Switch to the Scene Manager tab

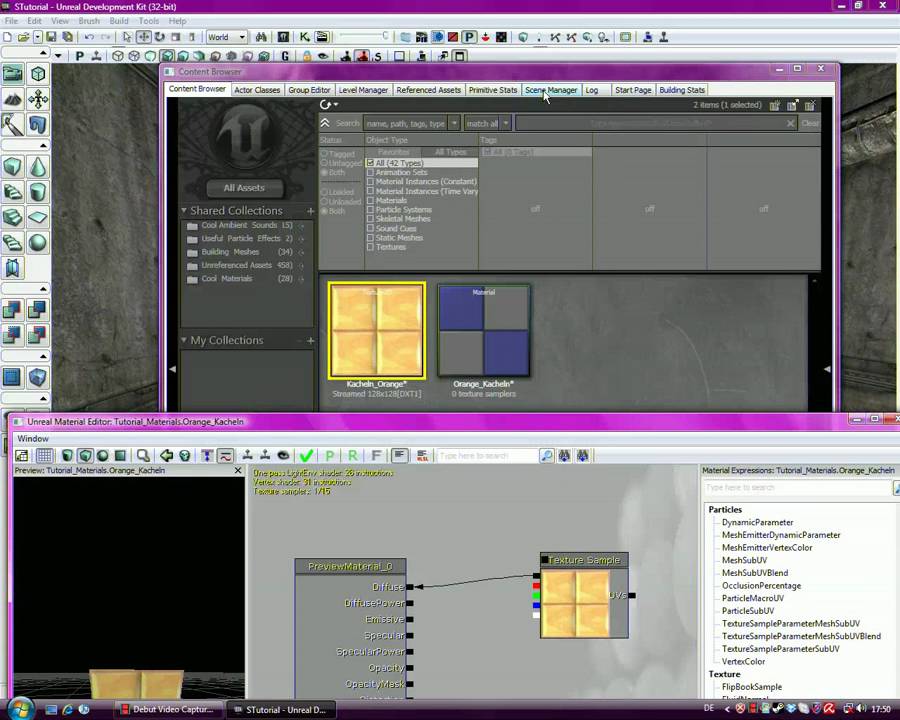[x=551, y=90]
